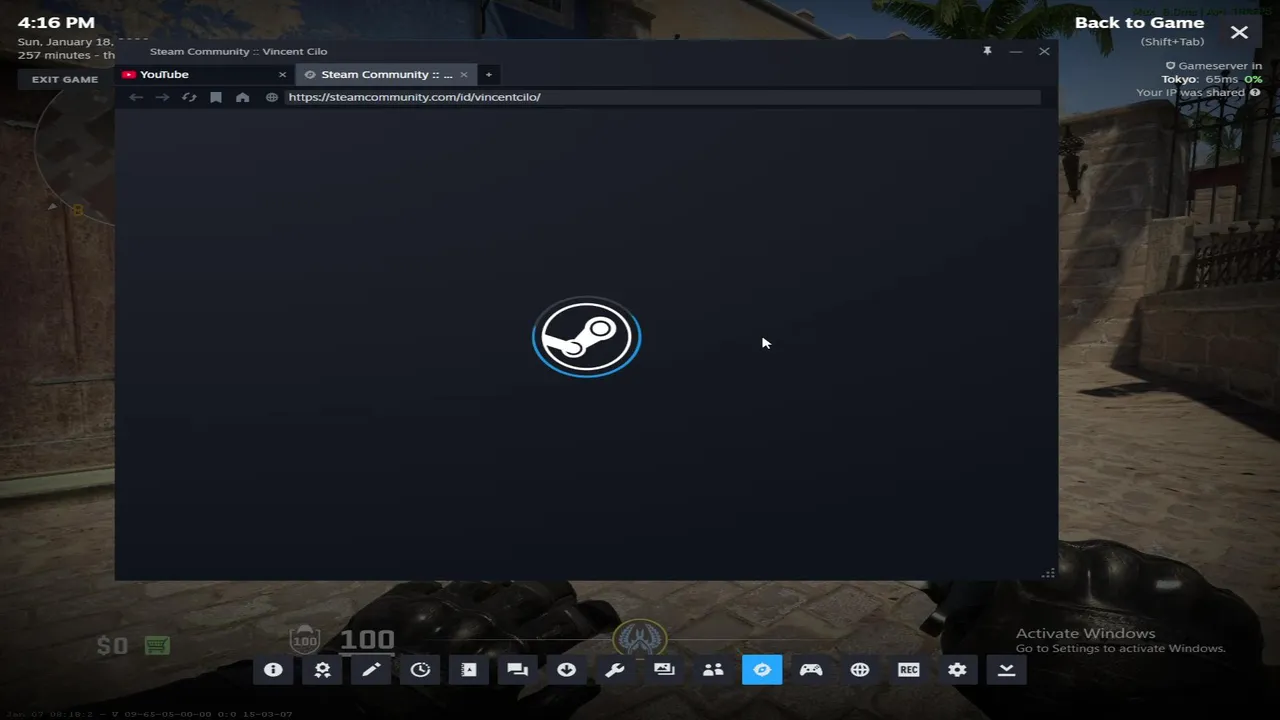Collapse the overlay toolbar with down-arrow icon
This screenshot has width=1280, height=720.
(x=1006, y=670)
